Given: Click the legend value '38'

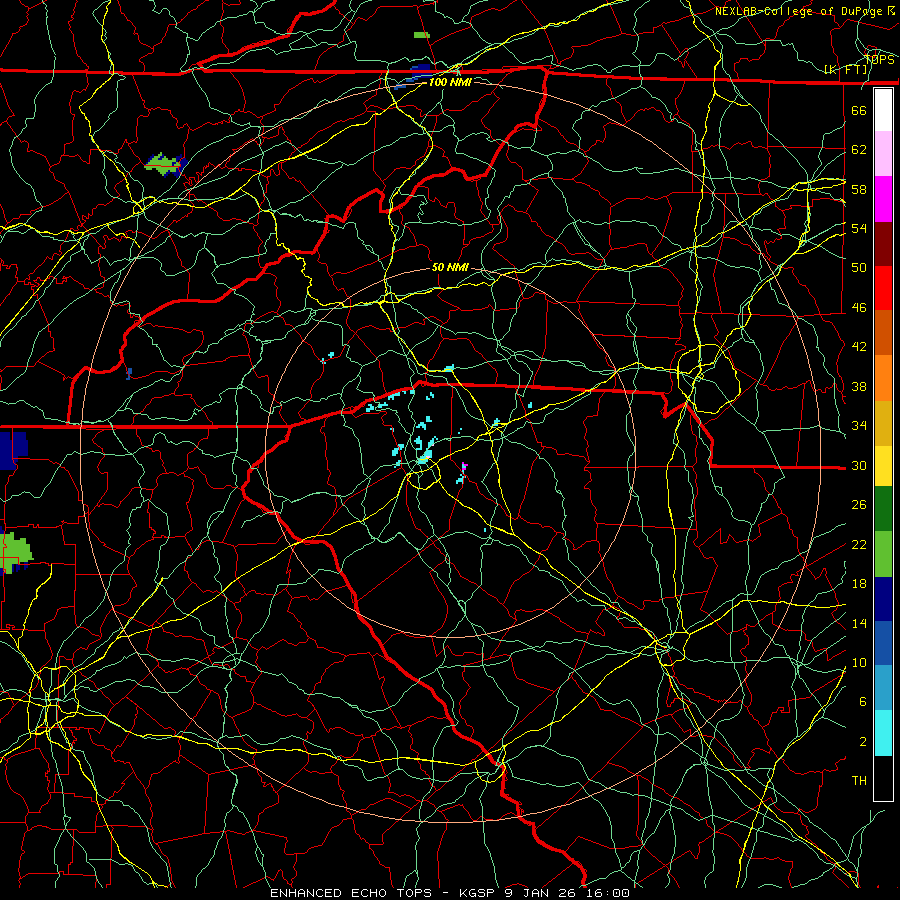Looking at the screenshot, I should tap(859, 386).
